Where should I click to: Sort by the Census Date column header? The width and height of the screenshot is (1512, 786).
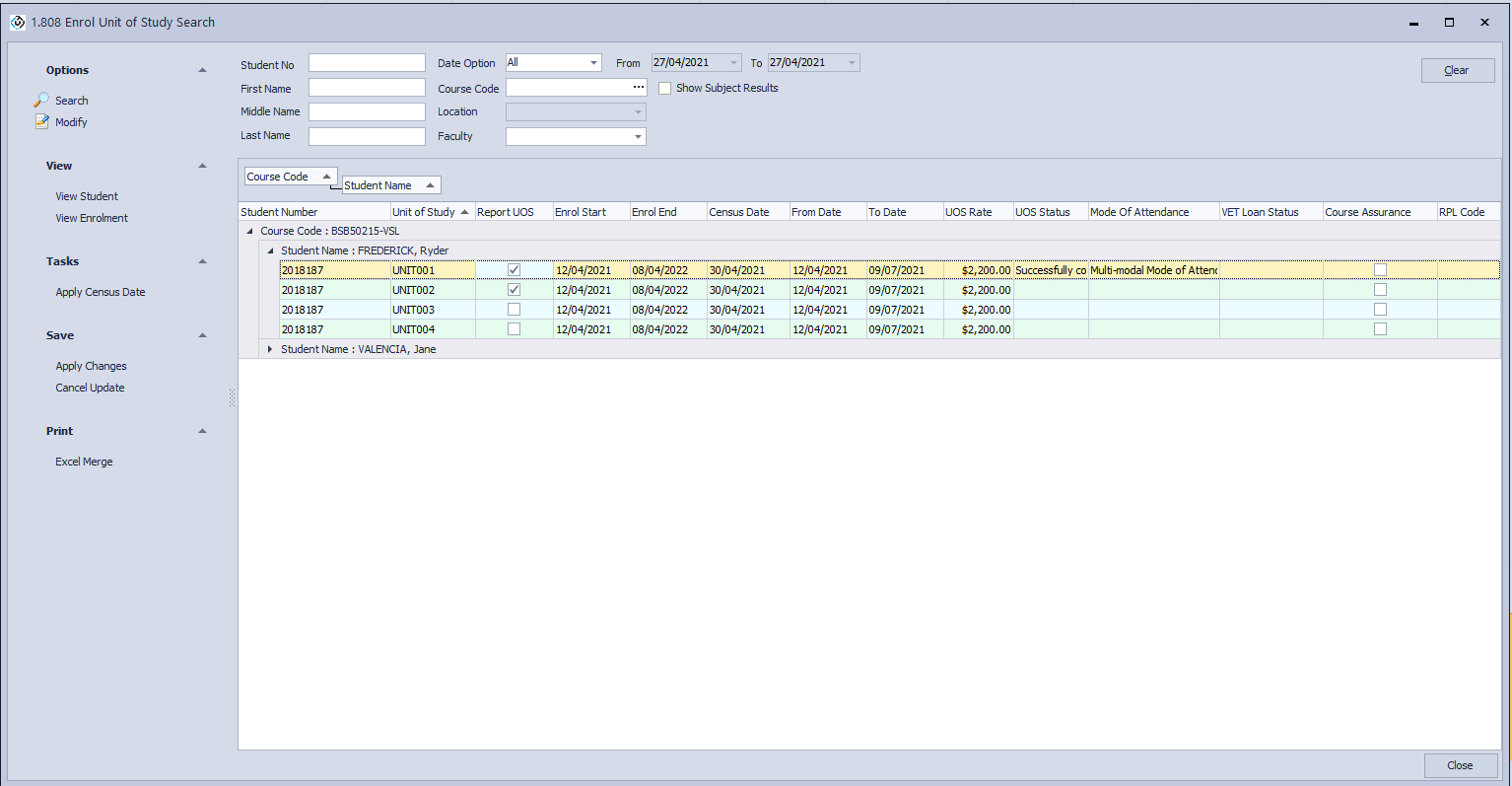click(x=739, y=212)
